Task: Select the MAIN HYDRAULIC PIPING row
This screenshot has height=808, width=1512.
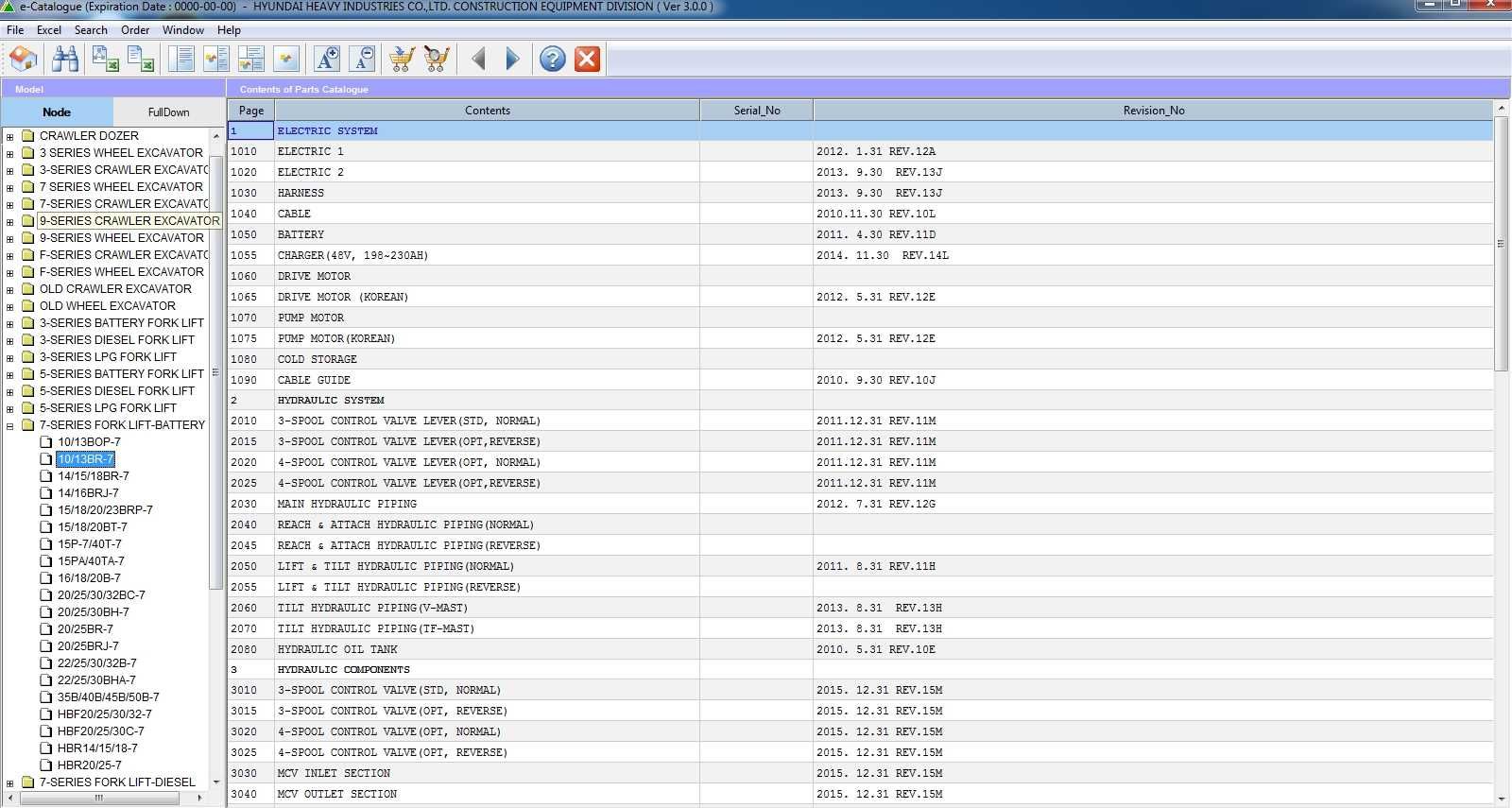Action: click(860, 504)
